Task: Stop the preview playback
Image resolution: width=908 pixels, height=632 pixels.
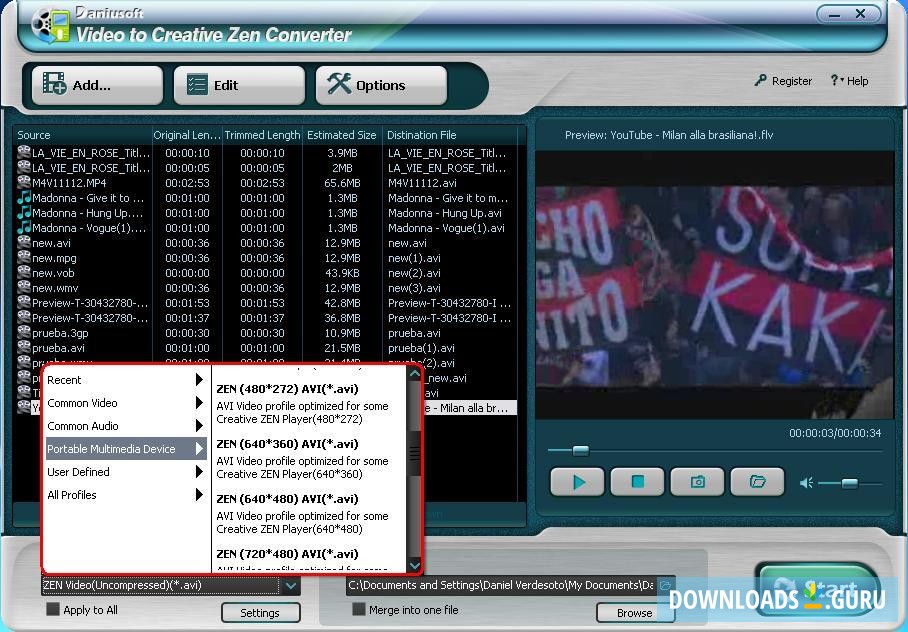Action: (638, 481)
